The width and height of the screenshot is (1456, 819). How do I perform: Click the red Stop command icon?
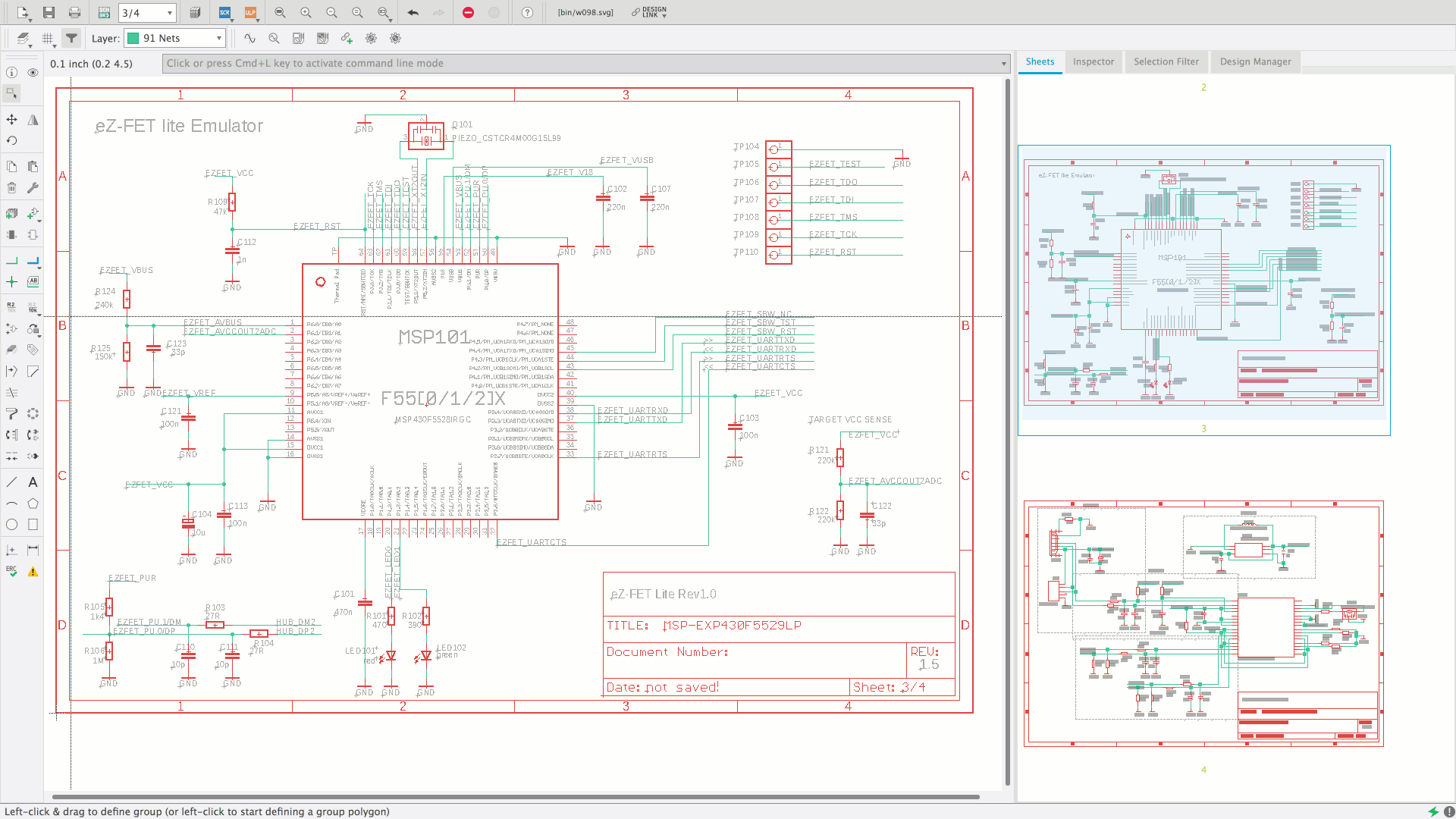pos(468,12)
